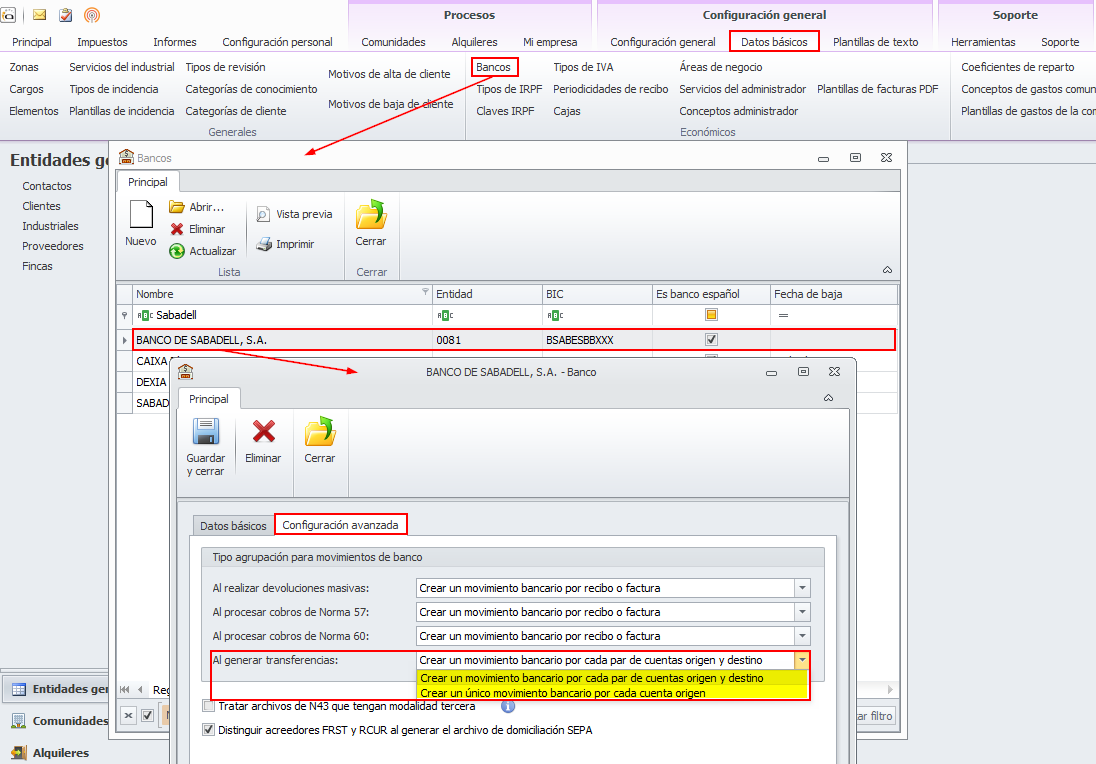The height and width of the screenshot is (764, 1096).
Task: Collapse ribbon arrow in Bancos window
Action: (887, 270)
